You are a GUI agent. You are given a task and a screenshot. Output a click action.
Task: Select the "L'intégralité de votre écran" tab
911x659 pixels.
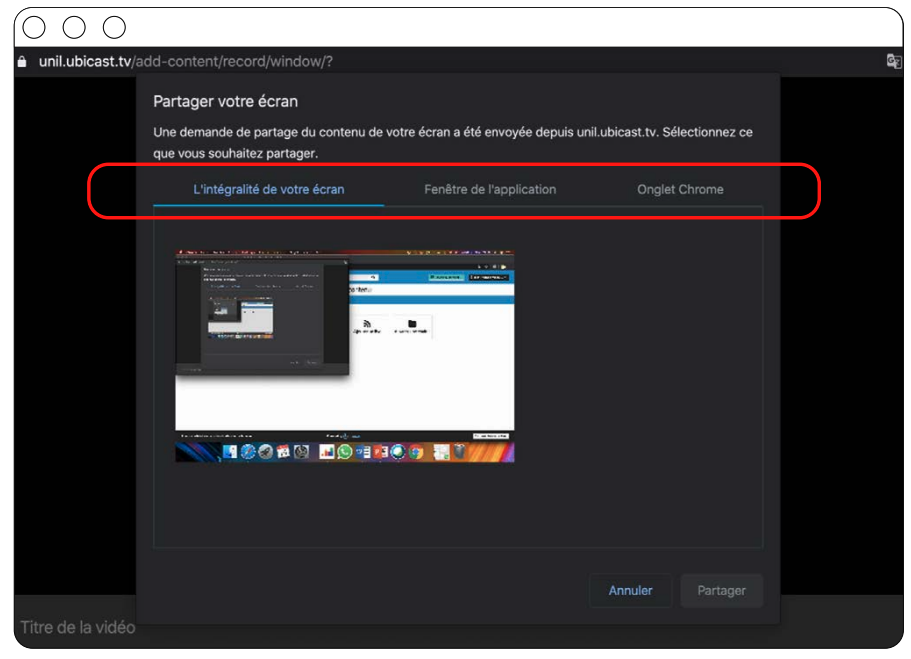click(268, 189)
